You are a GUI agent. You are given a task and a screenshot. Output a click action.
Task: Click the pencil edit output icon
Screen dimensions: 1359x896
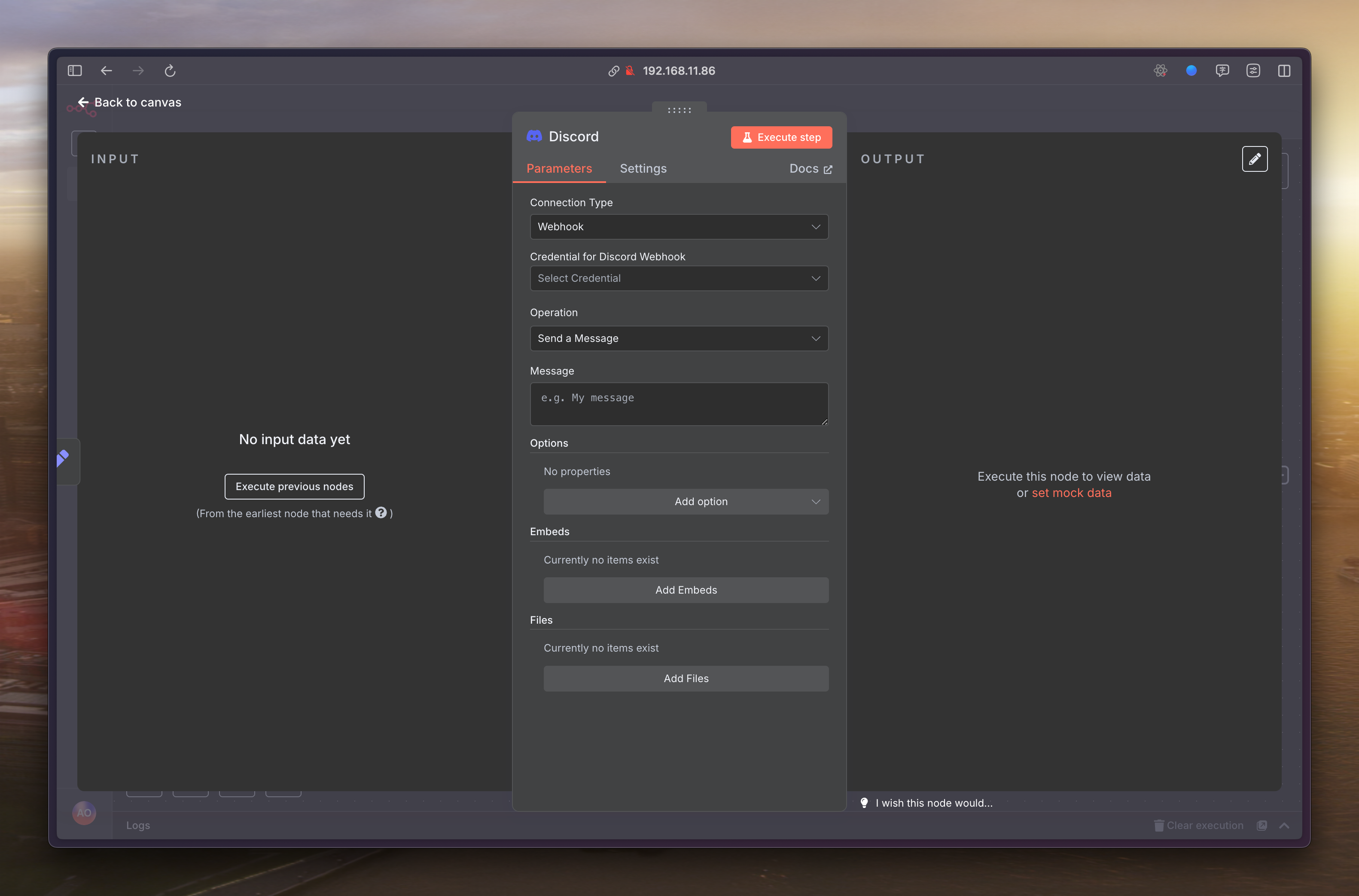pyautogui.click(x=1255, y=159)
